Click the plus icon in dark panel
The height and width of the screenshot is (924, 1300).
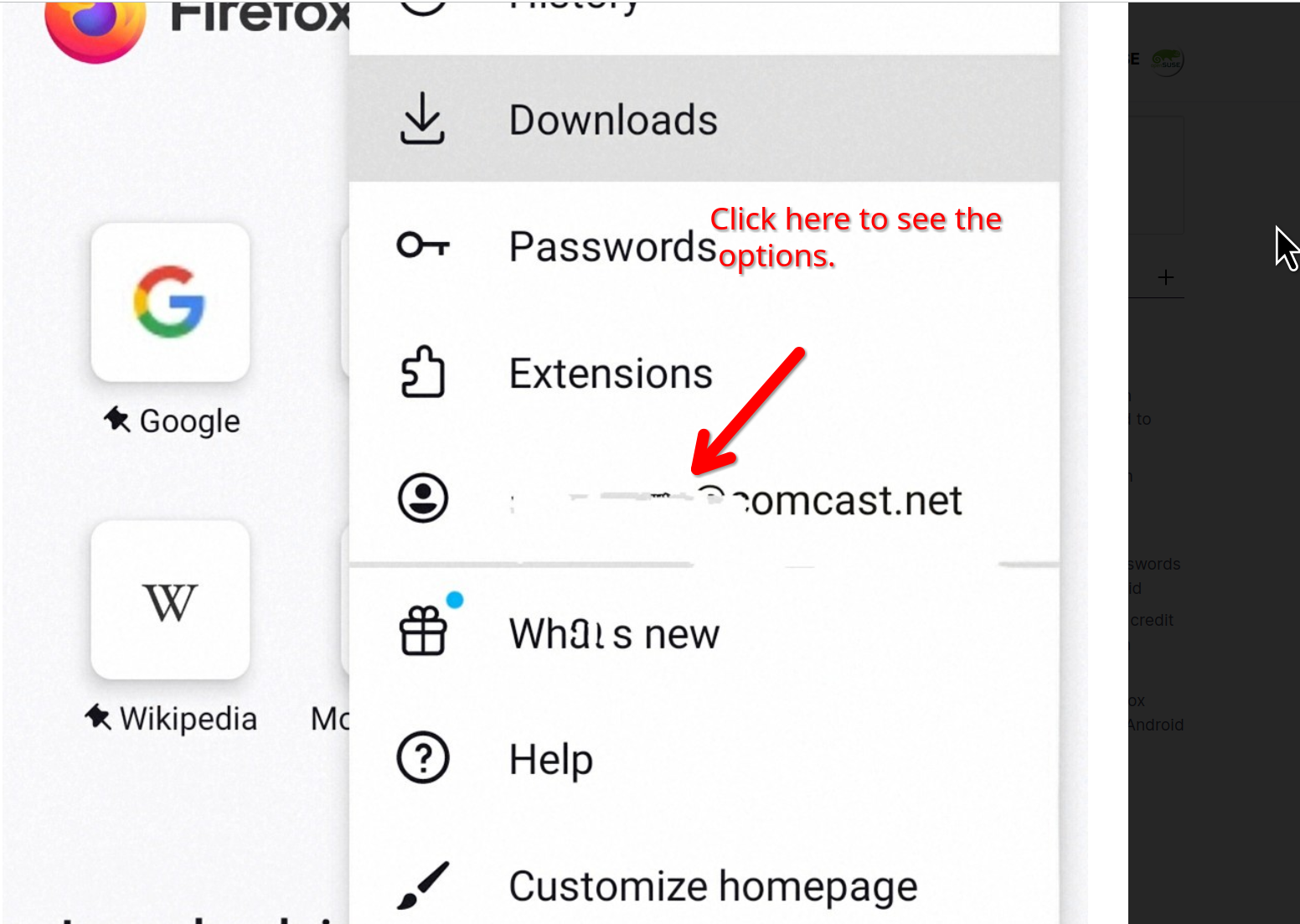coord(1165,277)
